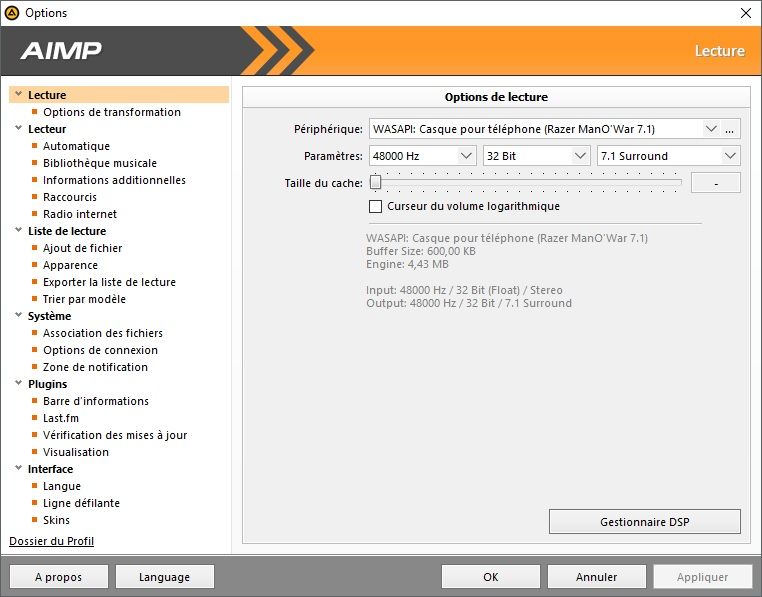762x597 pixels.
Task: Collapse the Système tree section
Action: click(x=18, y=315)
